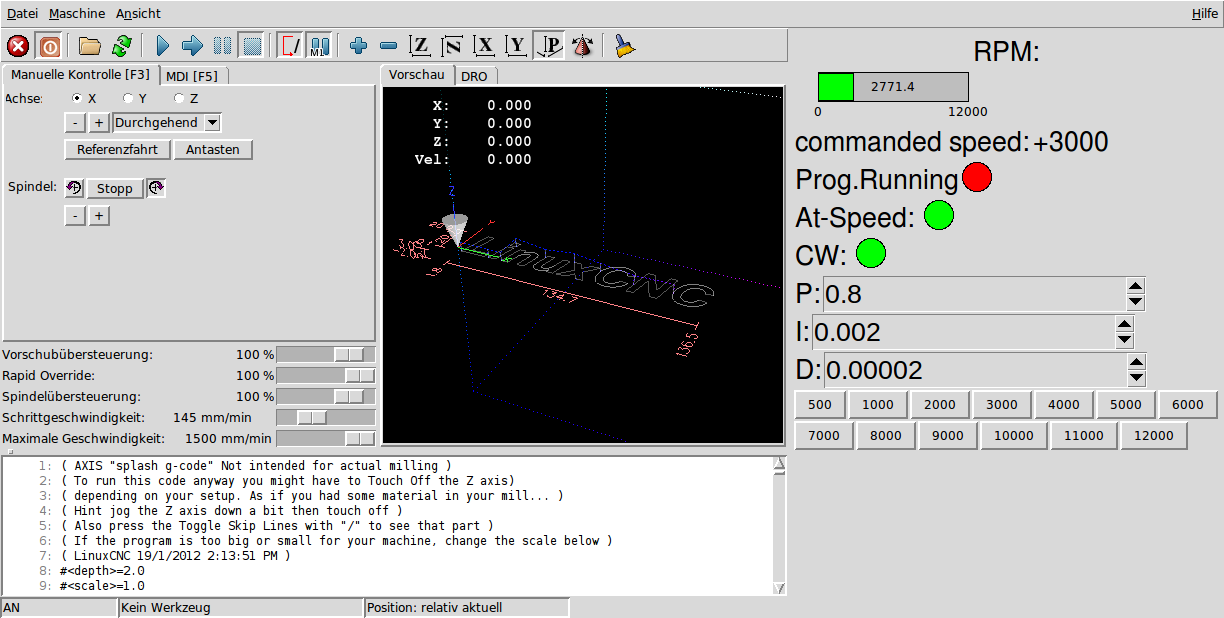The image size is (1224, 618).
Task: Zoom out with the blue minus icon
Action: pos(389,46)
